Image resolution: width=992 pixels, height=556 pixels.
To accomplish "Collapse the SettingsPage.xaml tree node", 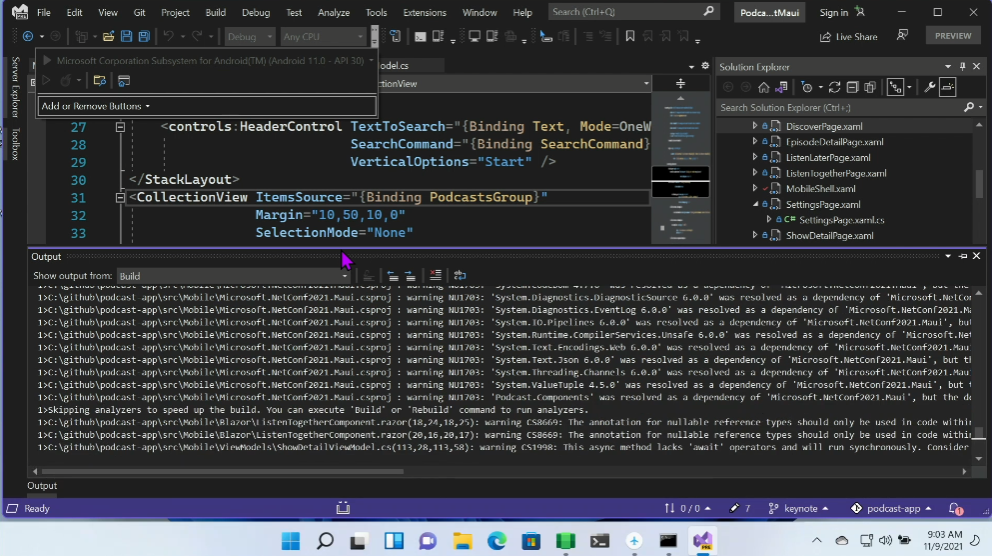I will (755, 204).
